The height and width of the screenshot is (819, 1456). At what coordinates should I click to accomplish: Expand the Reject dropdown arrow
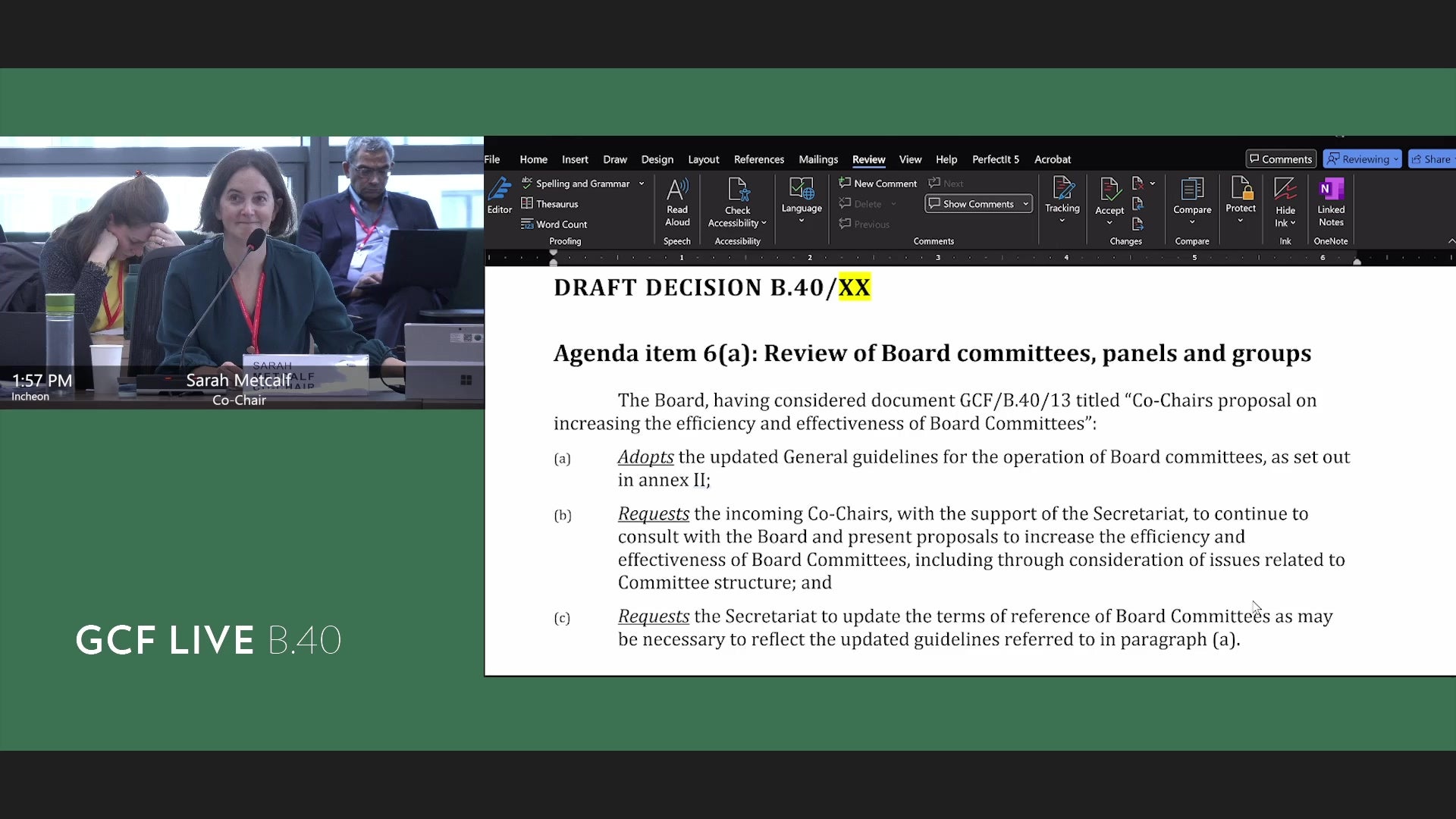1152,184
